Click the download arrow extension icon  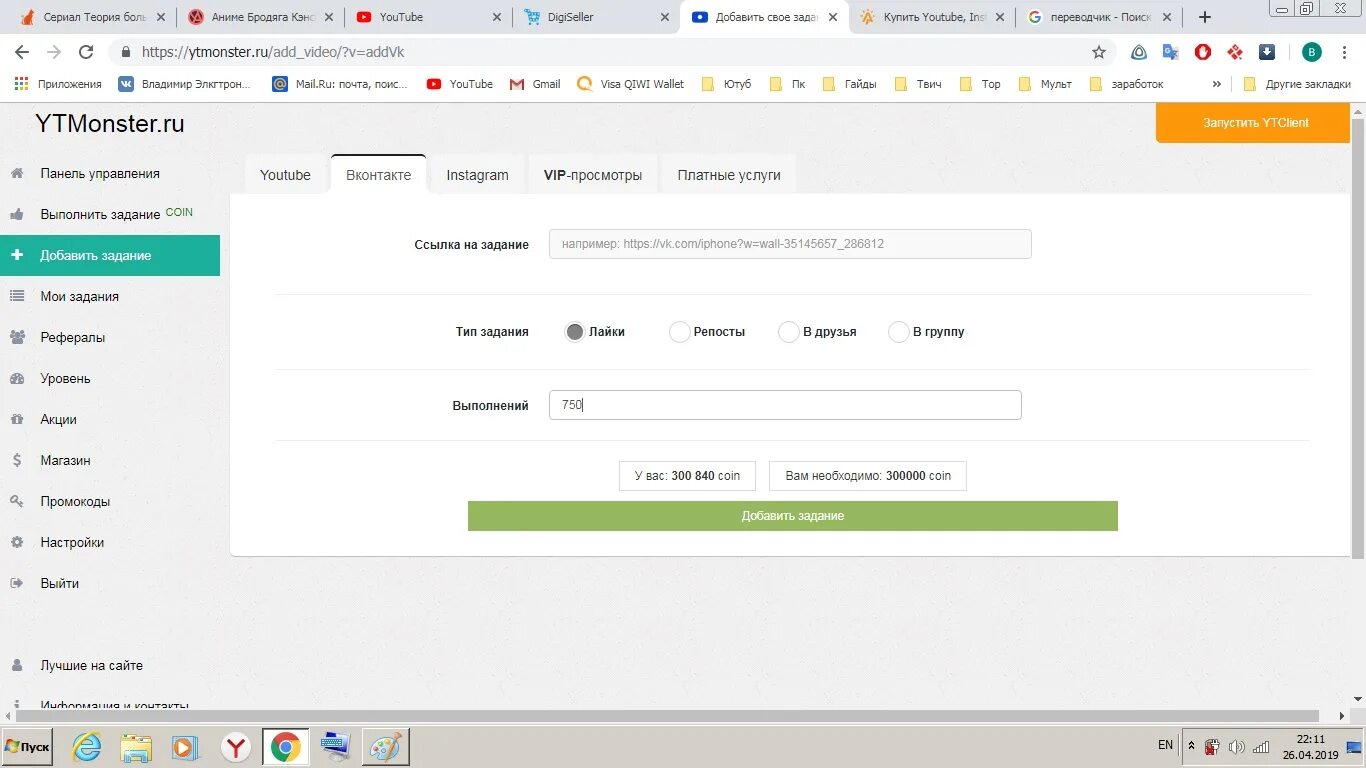coord(1267,52)
